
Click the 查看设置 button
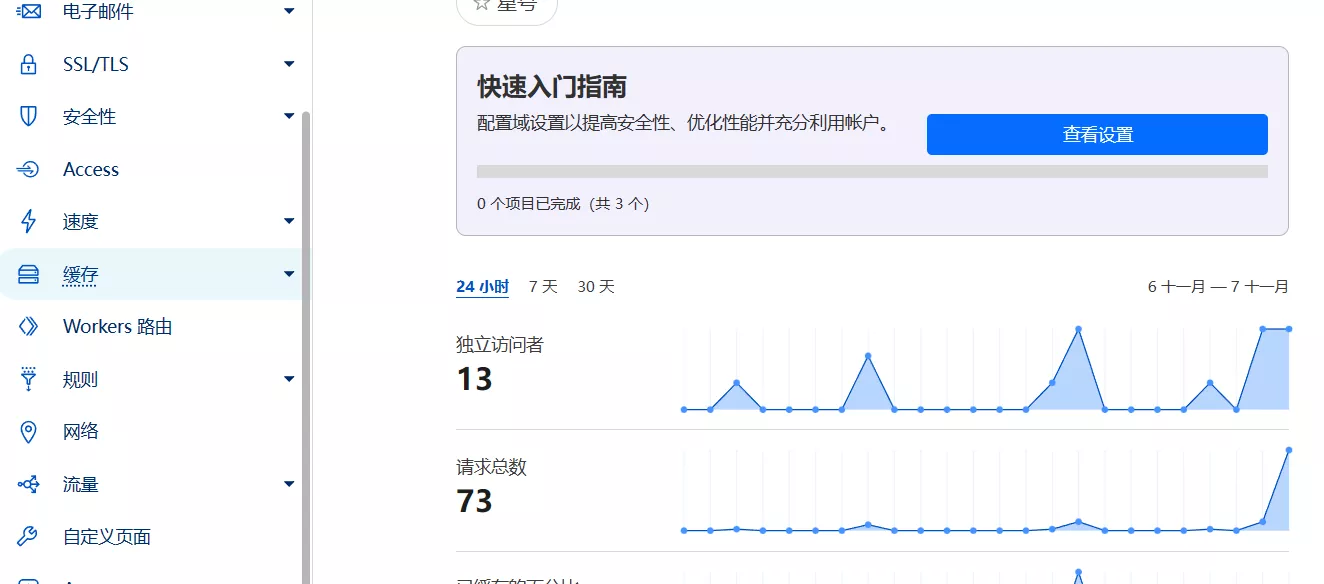pyautogui.click(x=1097, y=135)
